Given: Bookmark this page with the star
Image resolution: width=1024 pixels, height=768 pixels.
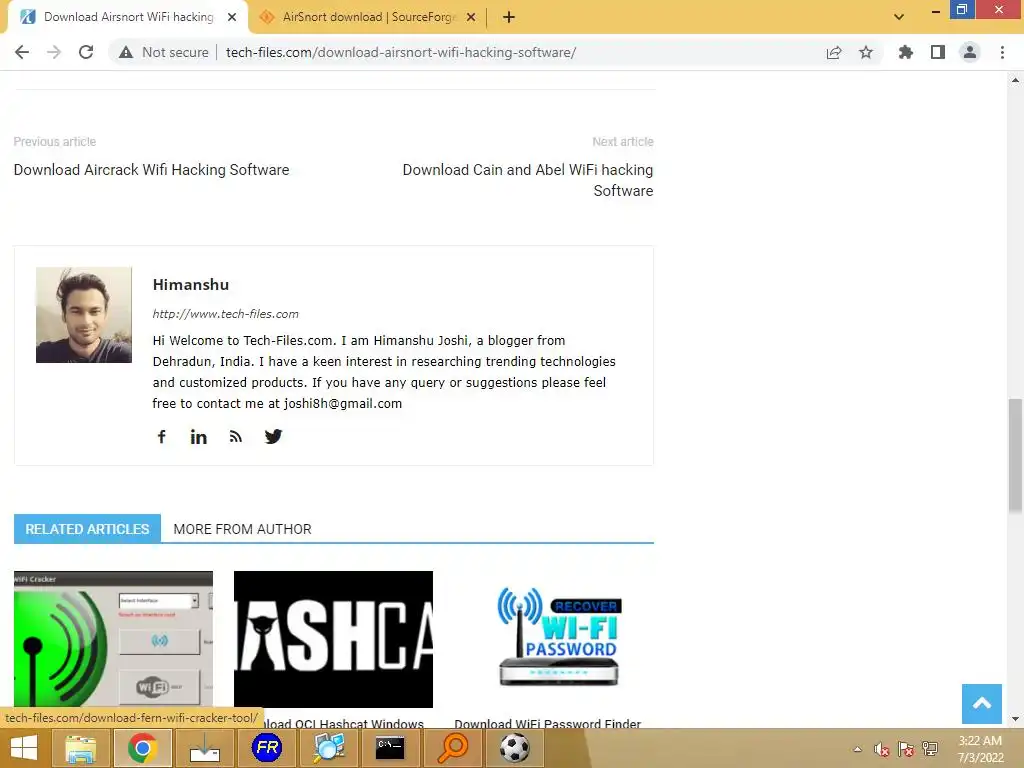Looking at the screenshot, I should tap(866, 52).
